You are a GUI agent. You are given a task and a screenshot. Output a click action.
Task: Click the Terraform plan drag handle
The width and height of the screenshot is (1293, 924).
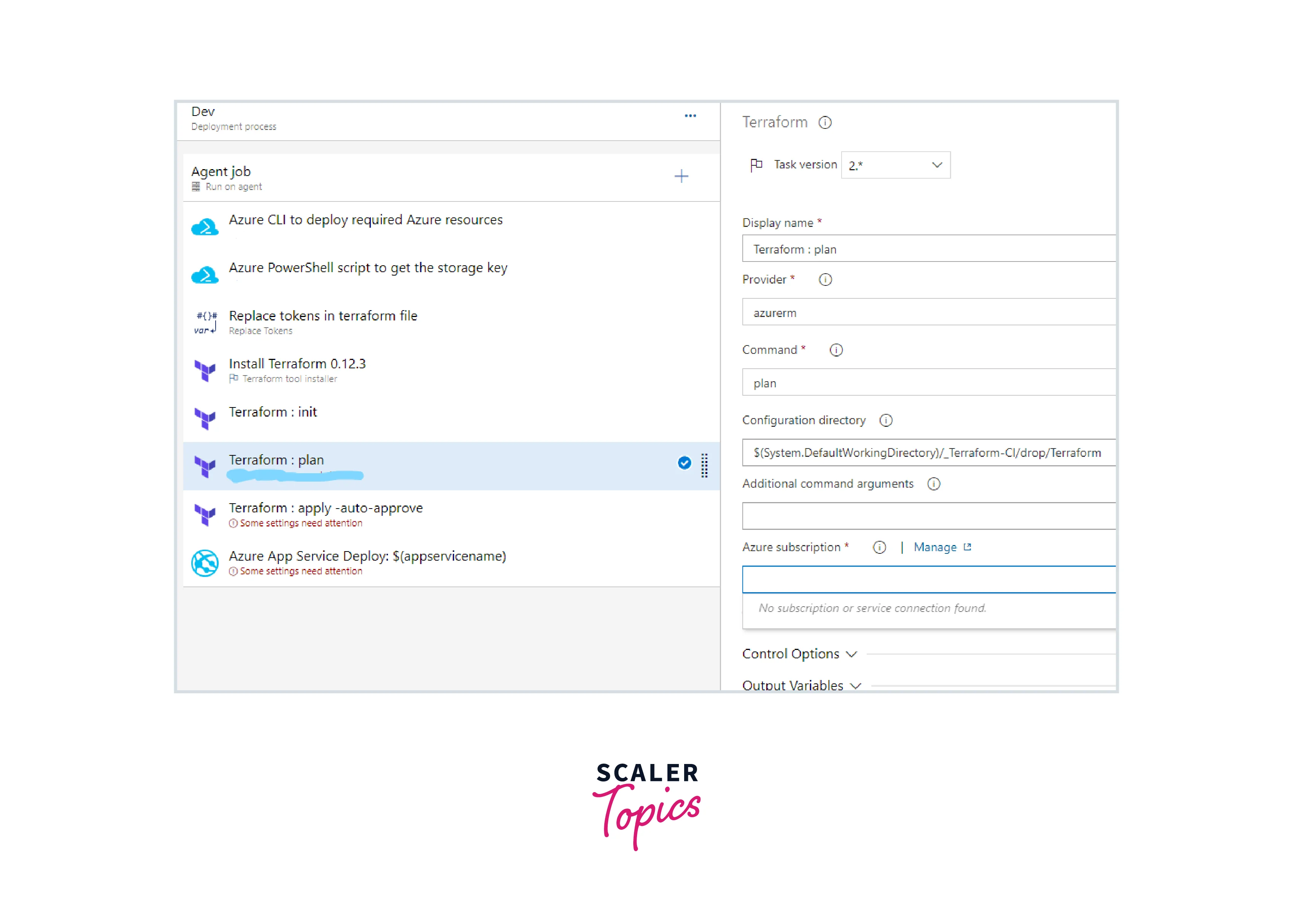tap(704, 465)
